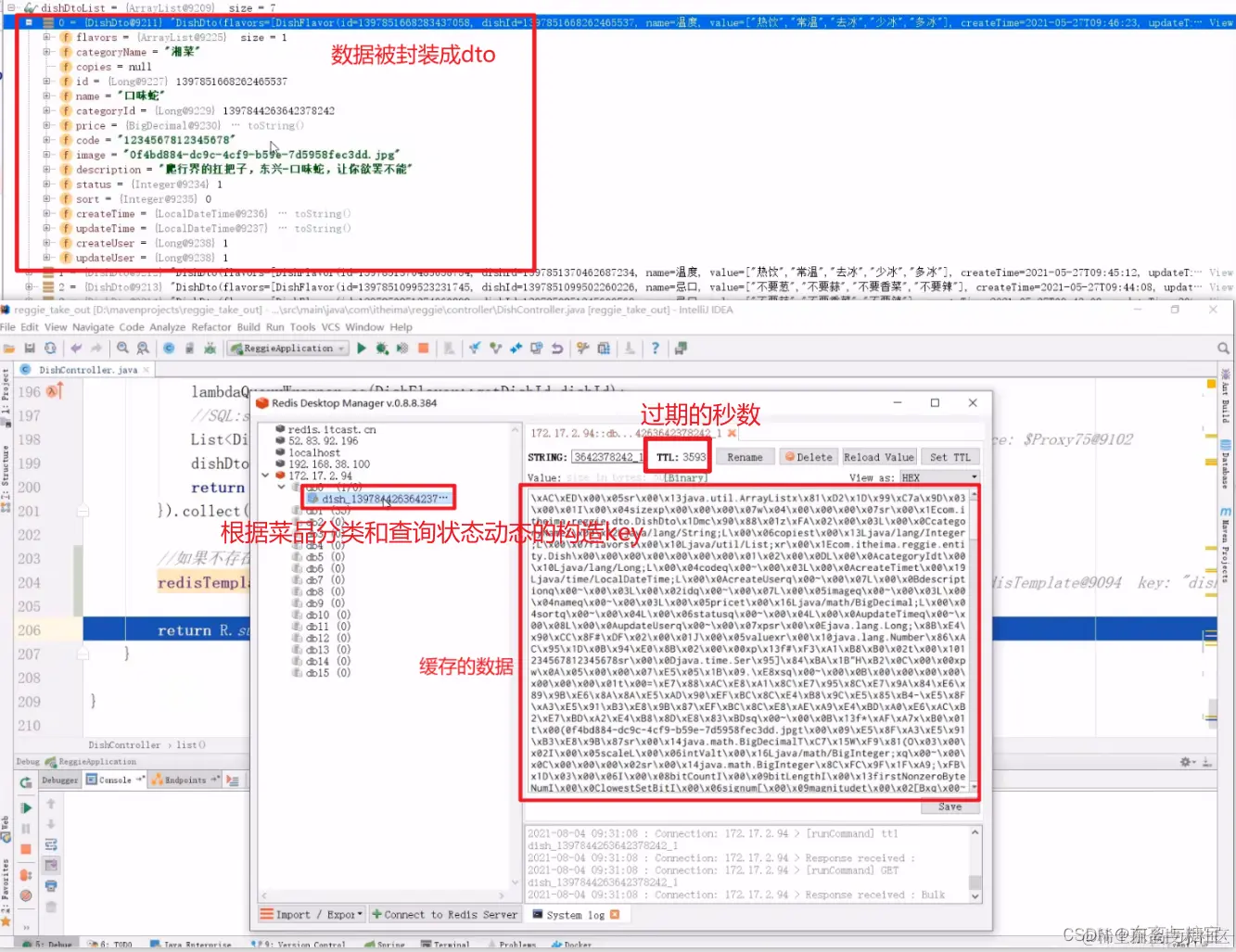Click the Resume Program green icon in Debug panel
The width and height of the screenshot is (1236, 952).
26,808
